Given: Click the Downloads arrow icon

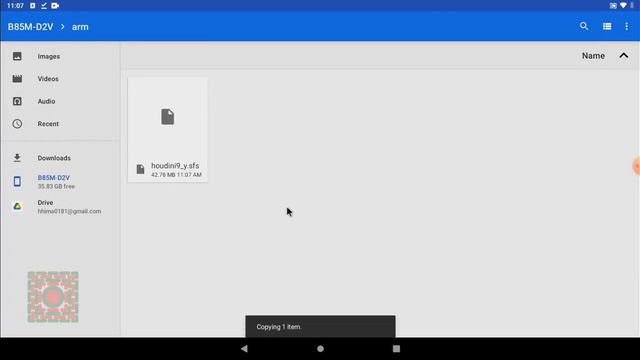Looking at the screenshot, I should [x=17, y=158].
